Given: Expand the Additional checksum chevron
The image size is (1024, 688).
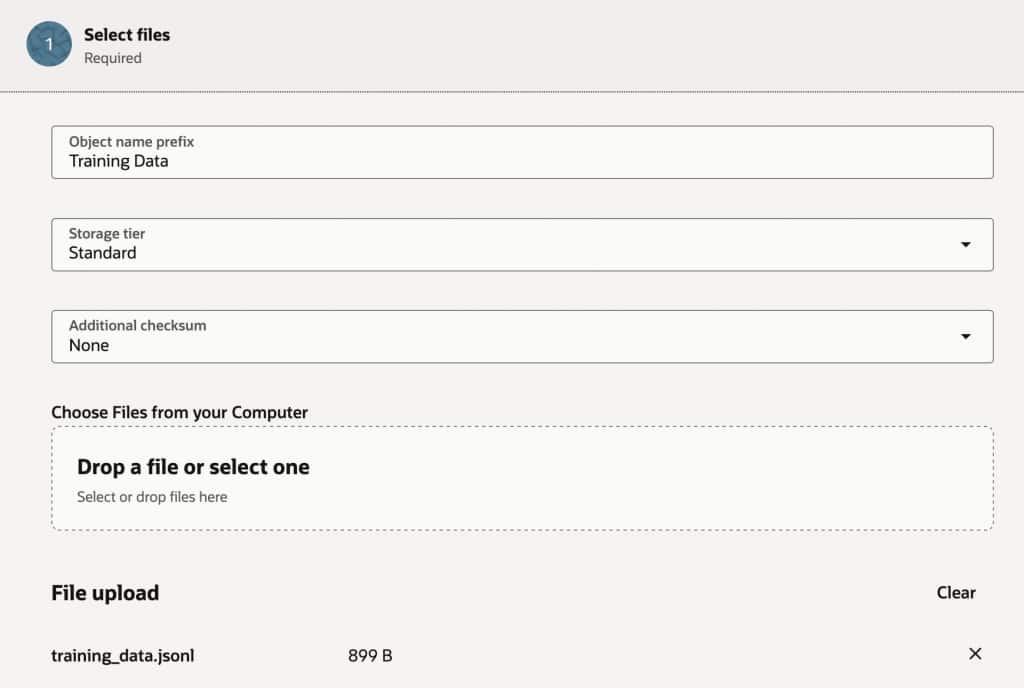Looking at the screenshot, I should click(967, 336).
